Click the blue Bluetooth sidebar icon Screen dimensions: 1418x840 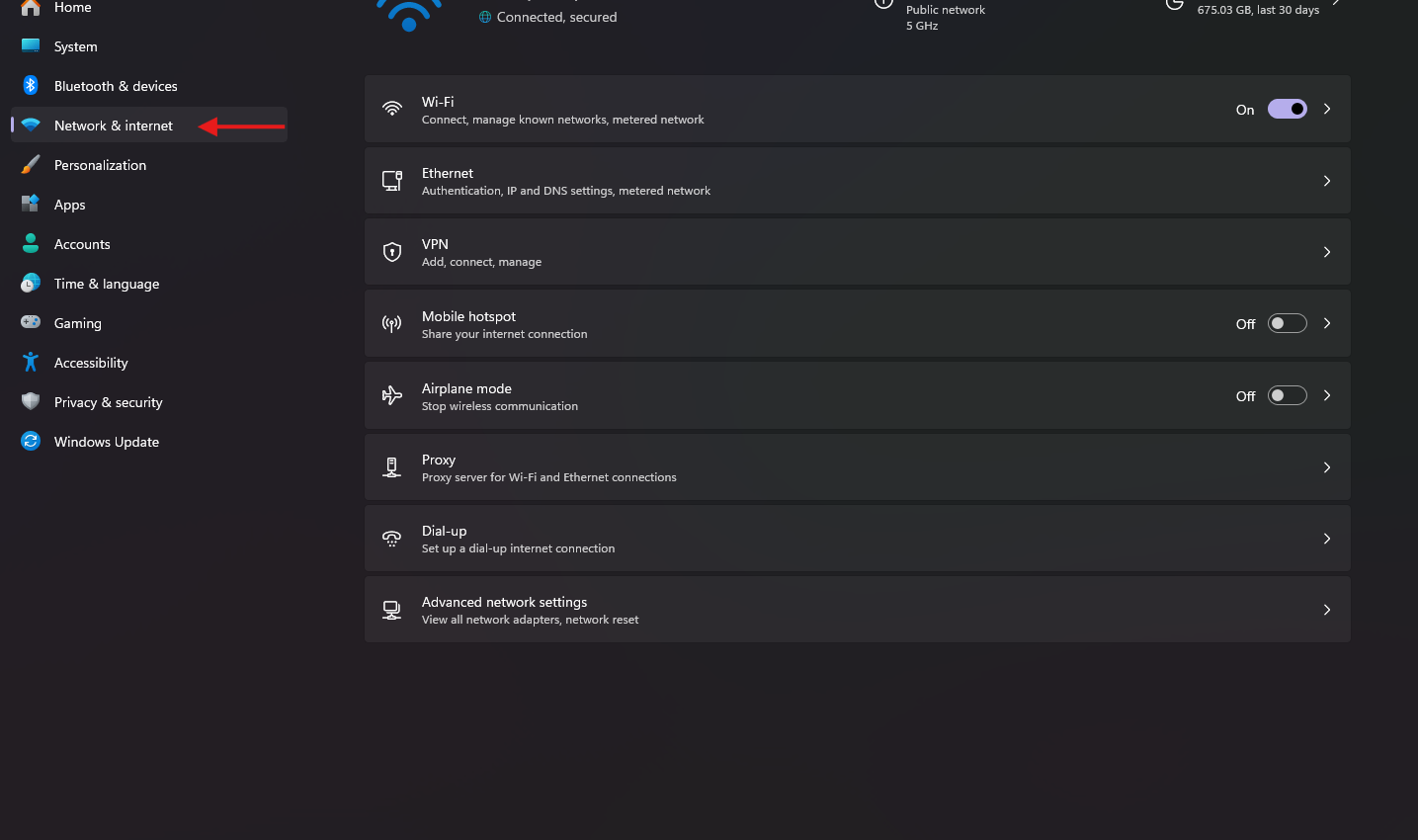(x=29, y=85)
